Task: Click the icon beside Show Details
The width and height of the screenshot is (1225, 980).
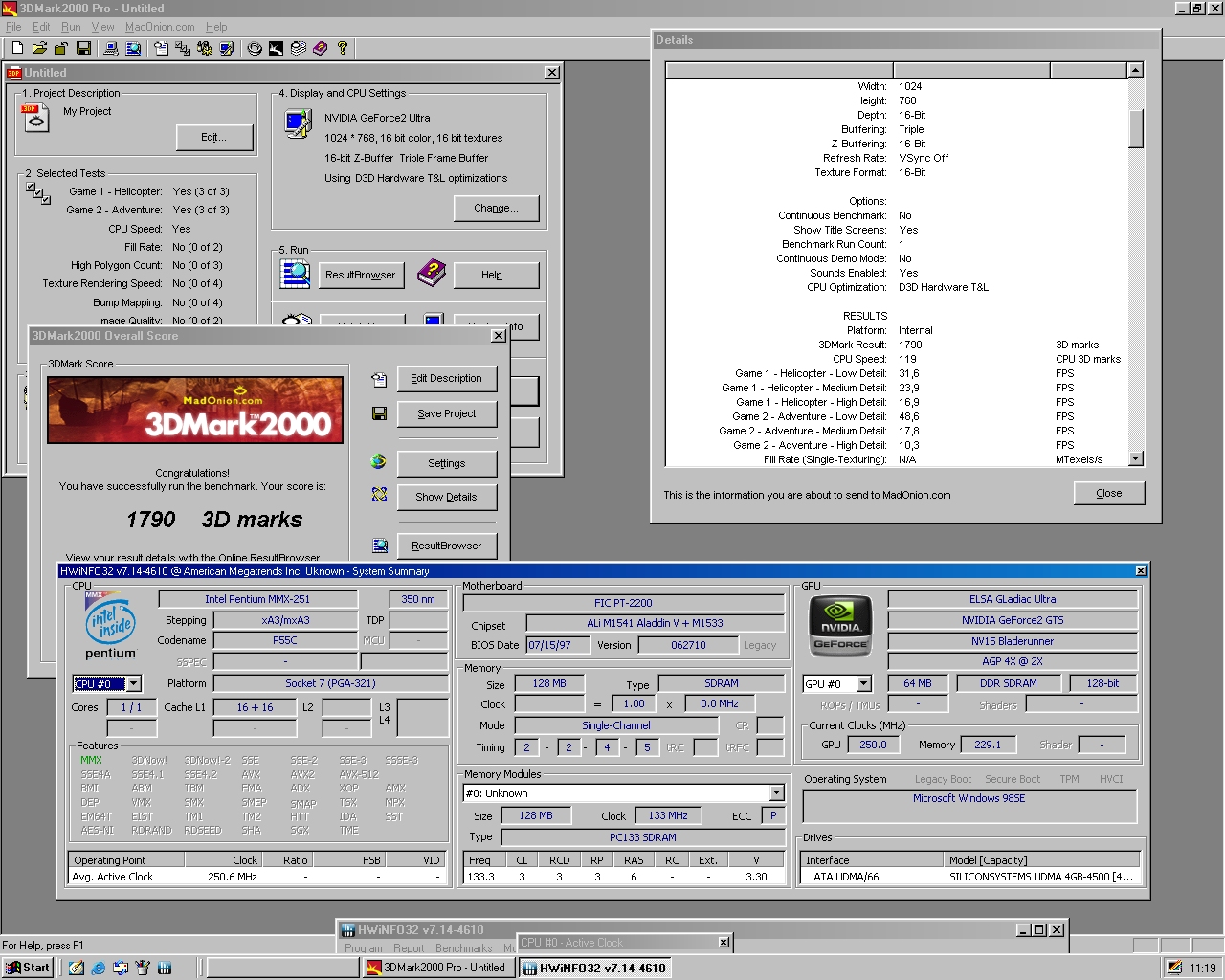Action: point(379,495)
